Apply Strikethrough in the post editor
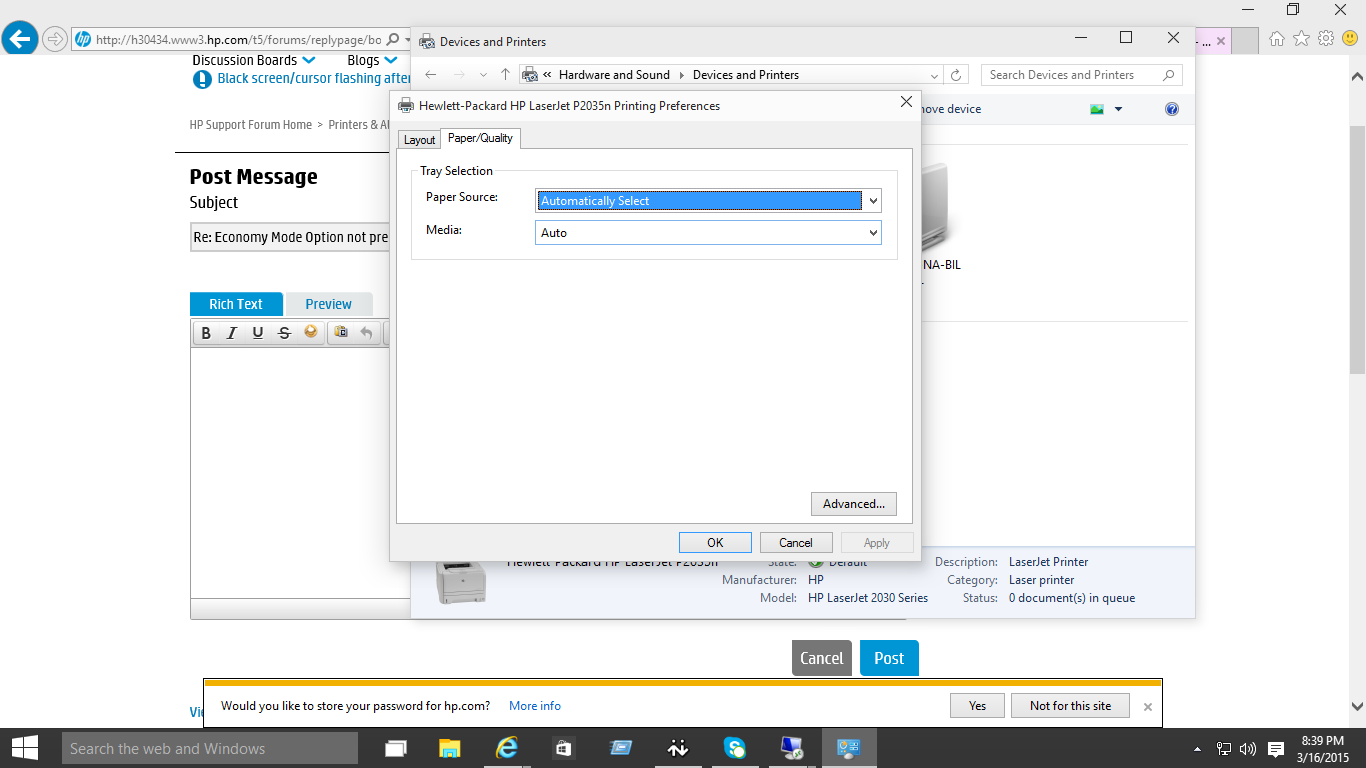The width and height of the screenshot is (1366, 768). [x=284, y=333]
